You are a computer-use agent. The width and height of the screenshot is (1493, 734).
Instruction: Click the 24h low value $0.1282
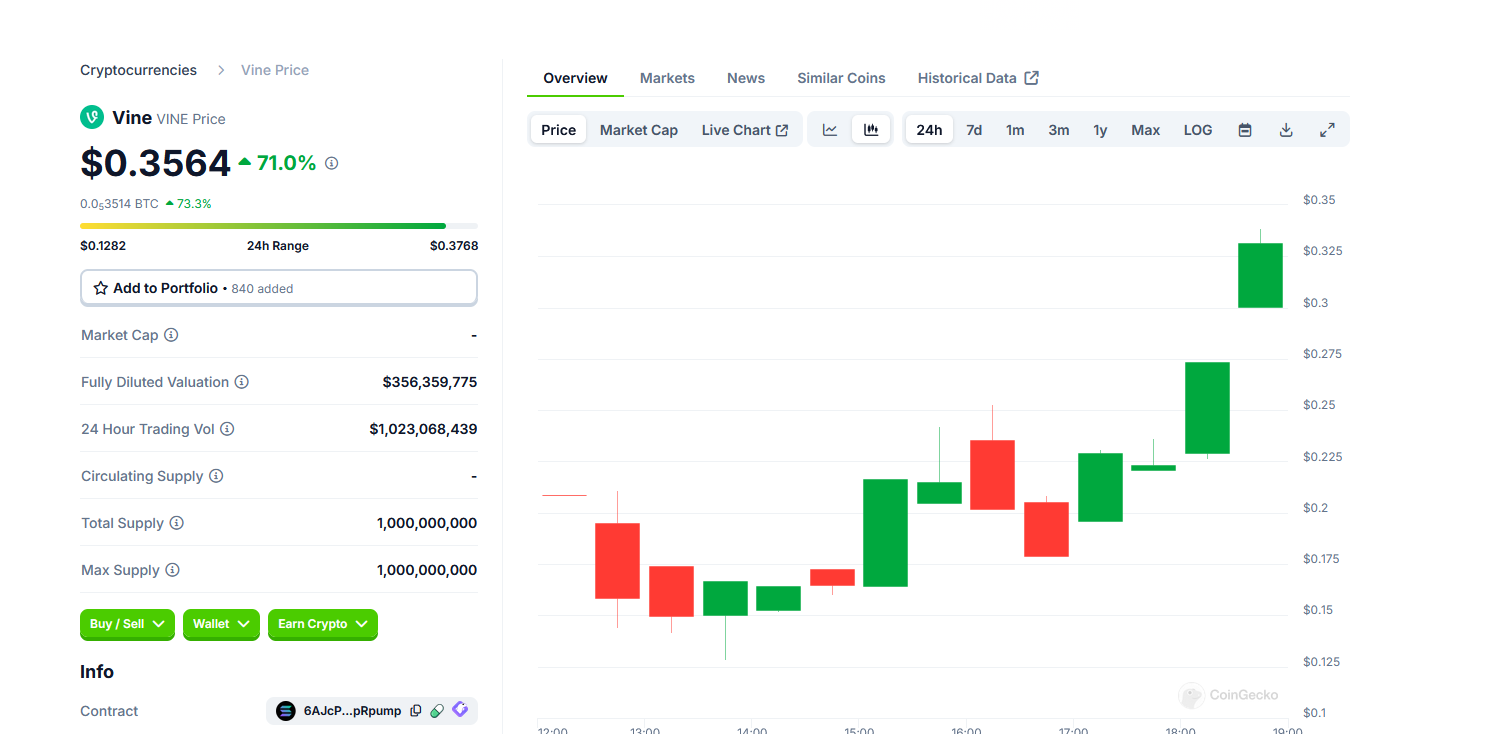tap(103, 246)
